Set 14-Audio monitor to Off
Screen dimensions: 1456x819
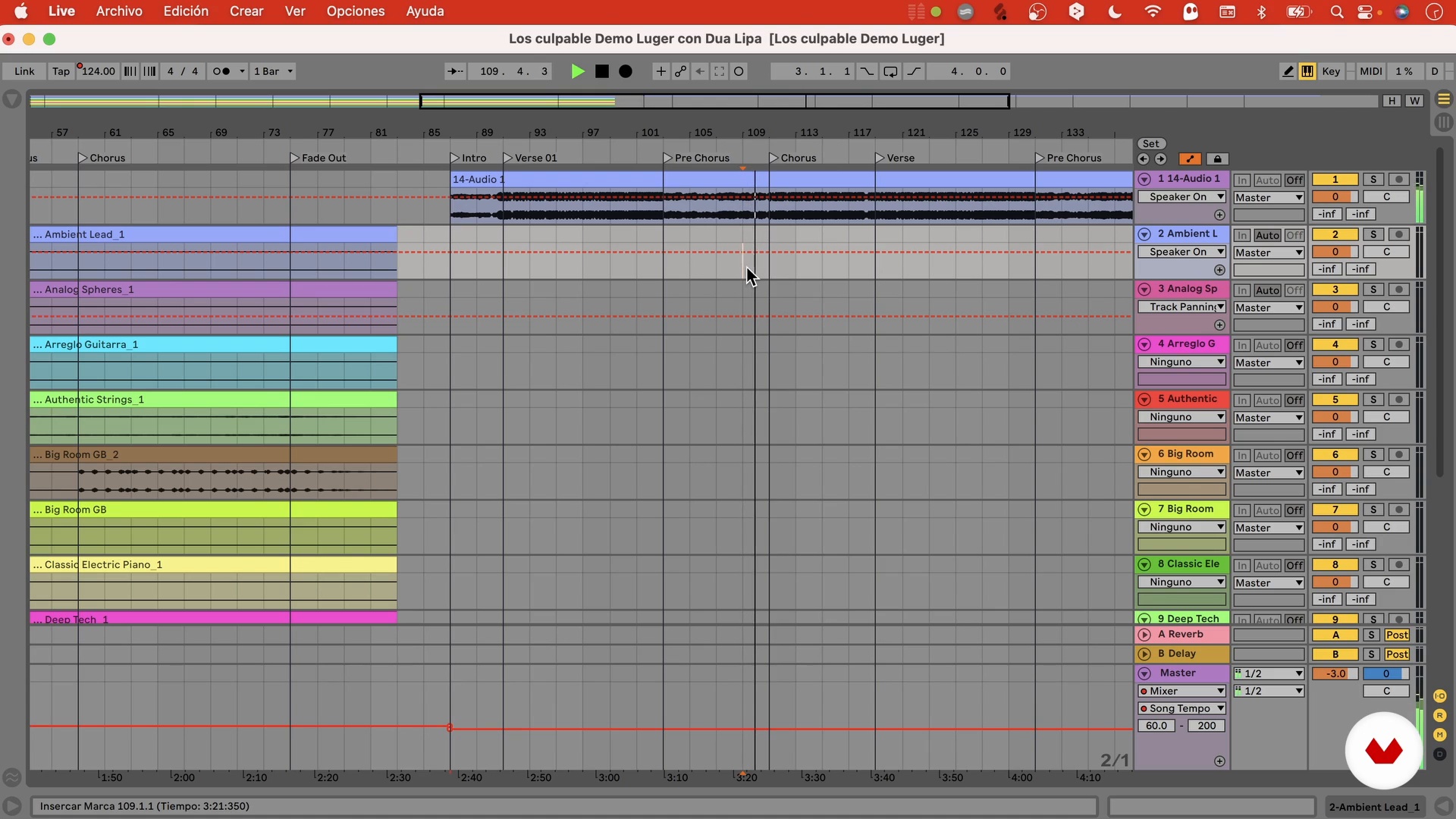(1294, 180)
